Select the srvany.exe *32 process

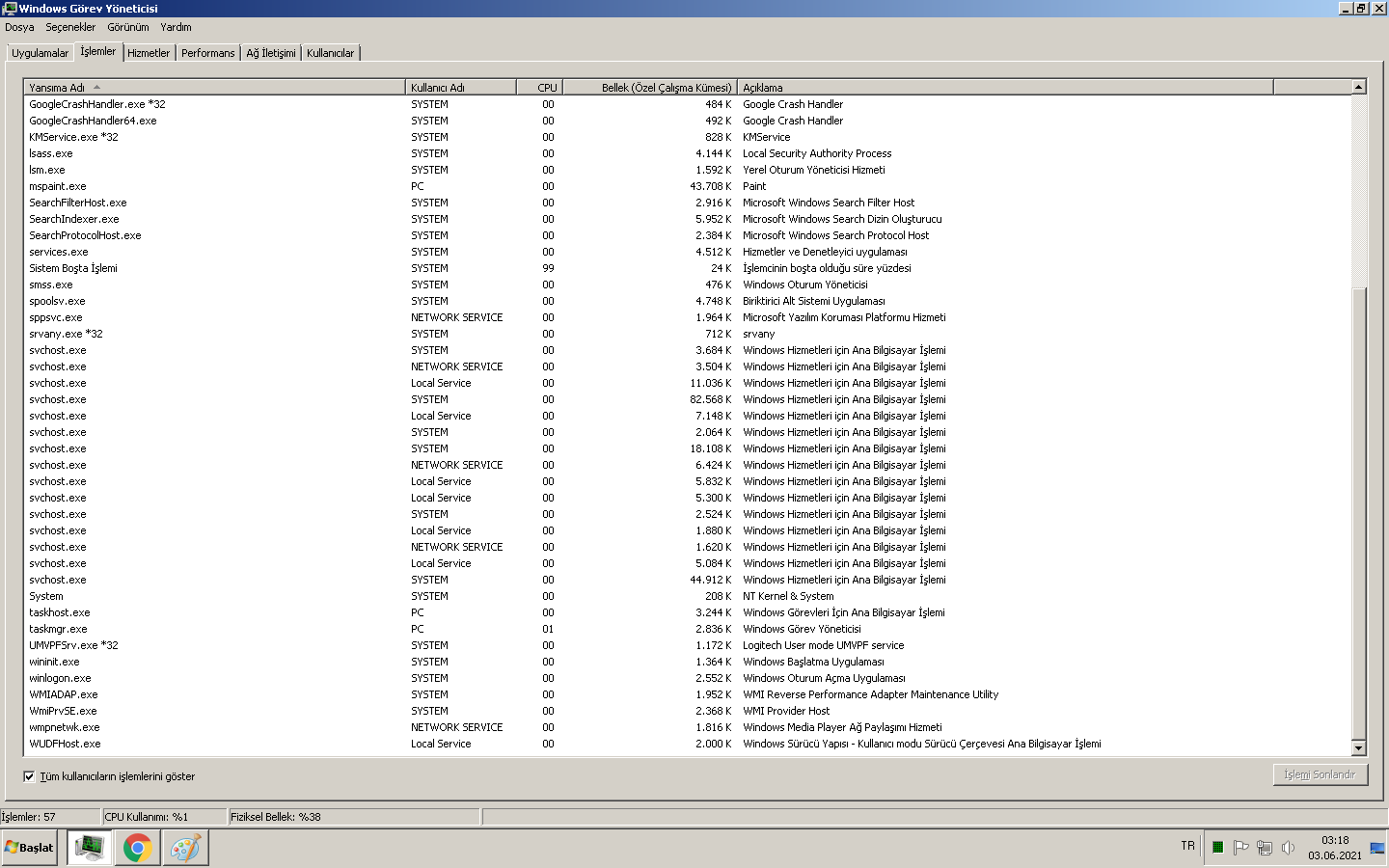pyautogui.click(x=687, y=334)
